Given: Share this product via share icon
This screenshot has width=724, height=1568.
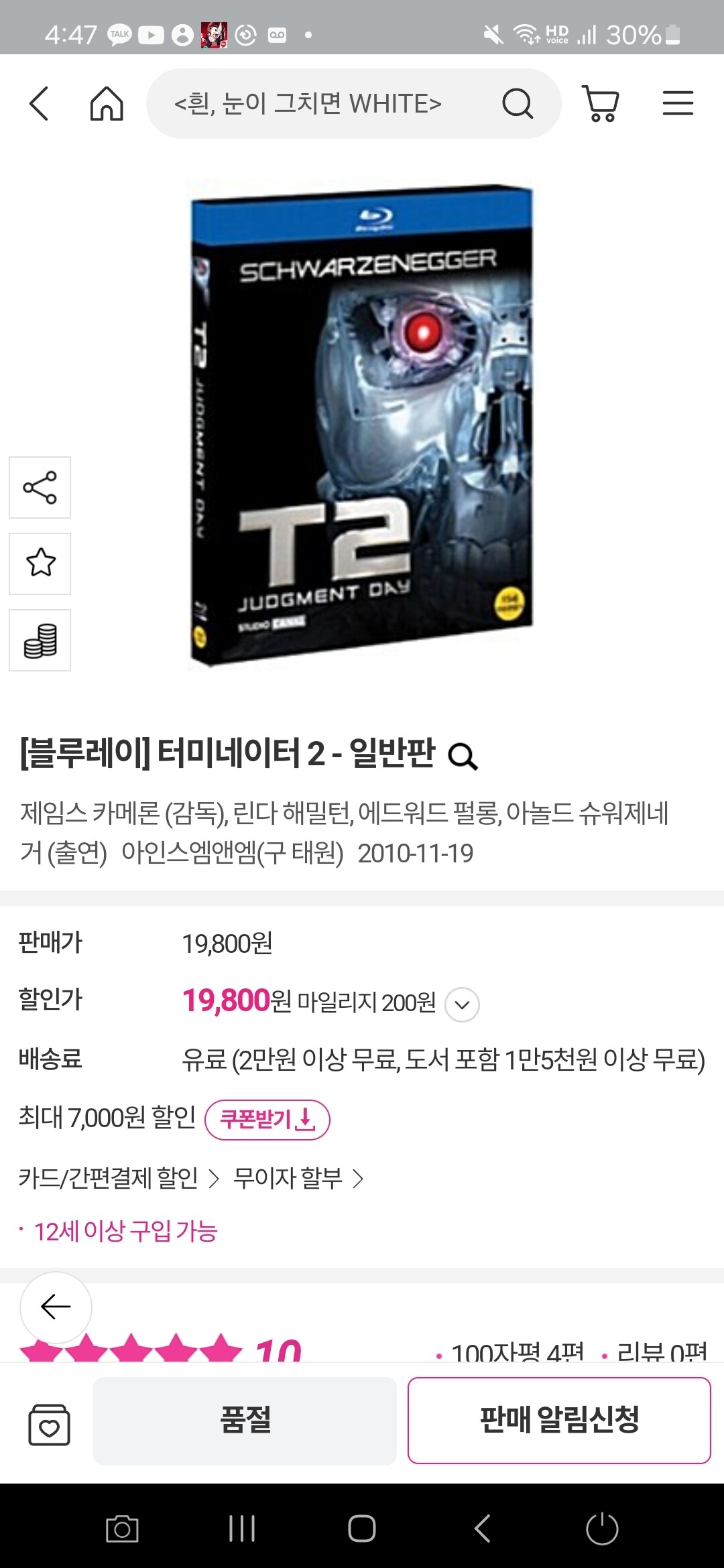Looking at the screenshot, I should [x=40, y=487].
